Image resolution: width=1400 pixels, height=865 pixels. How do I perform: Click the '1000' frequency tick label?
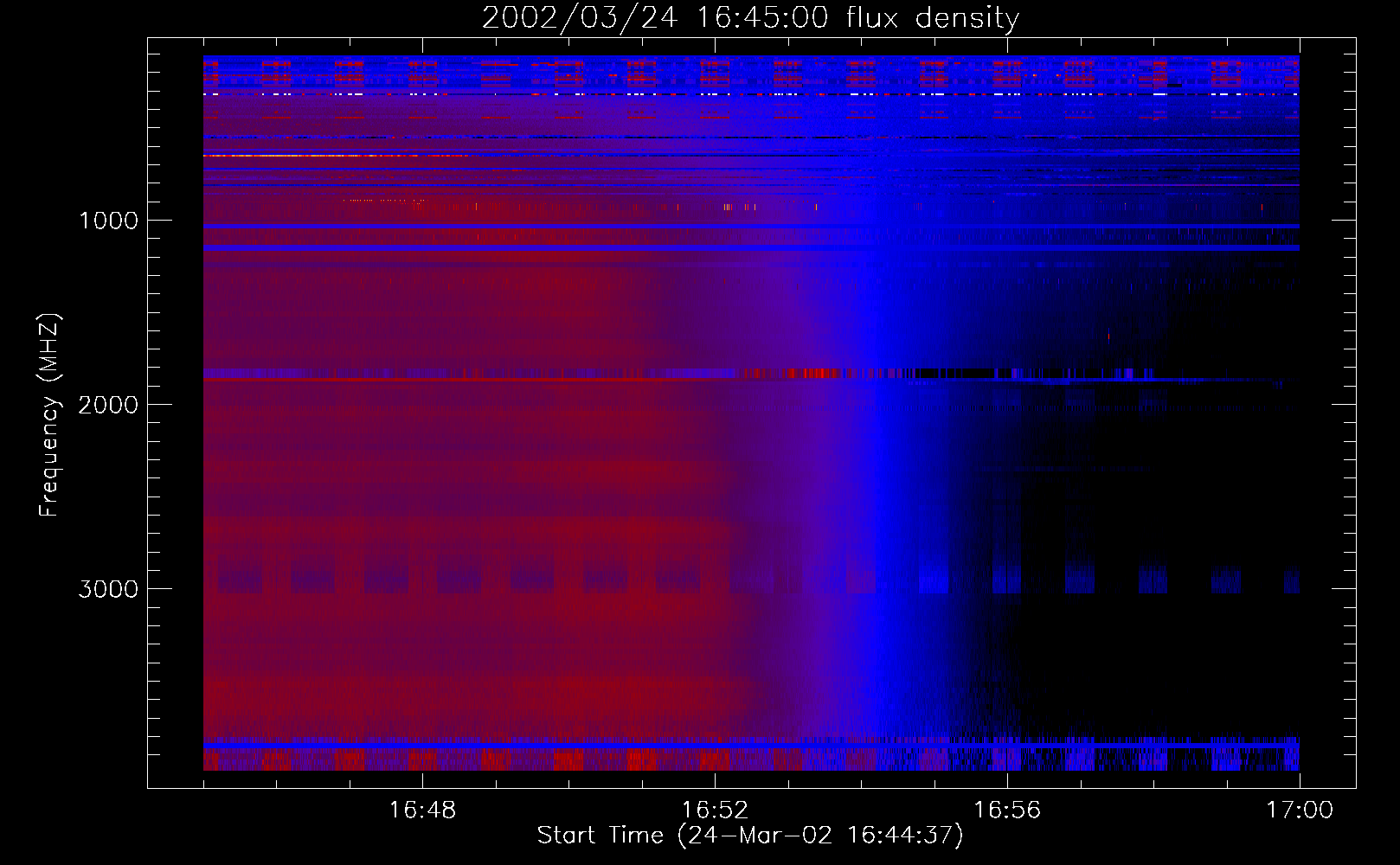click(x=108, y=221)
